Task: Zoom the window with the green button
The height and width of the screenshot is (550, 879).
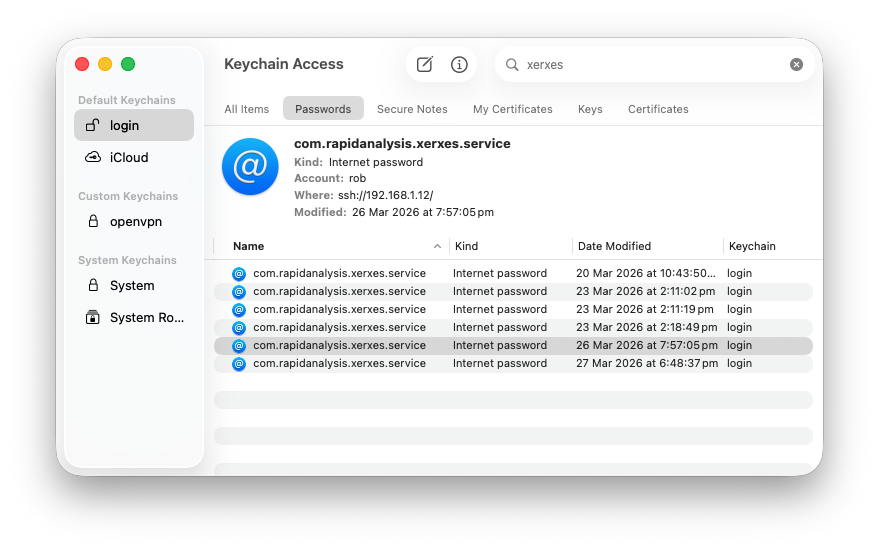Action: point(128,64)
